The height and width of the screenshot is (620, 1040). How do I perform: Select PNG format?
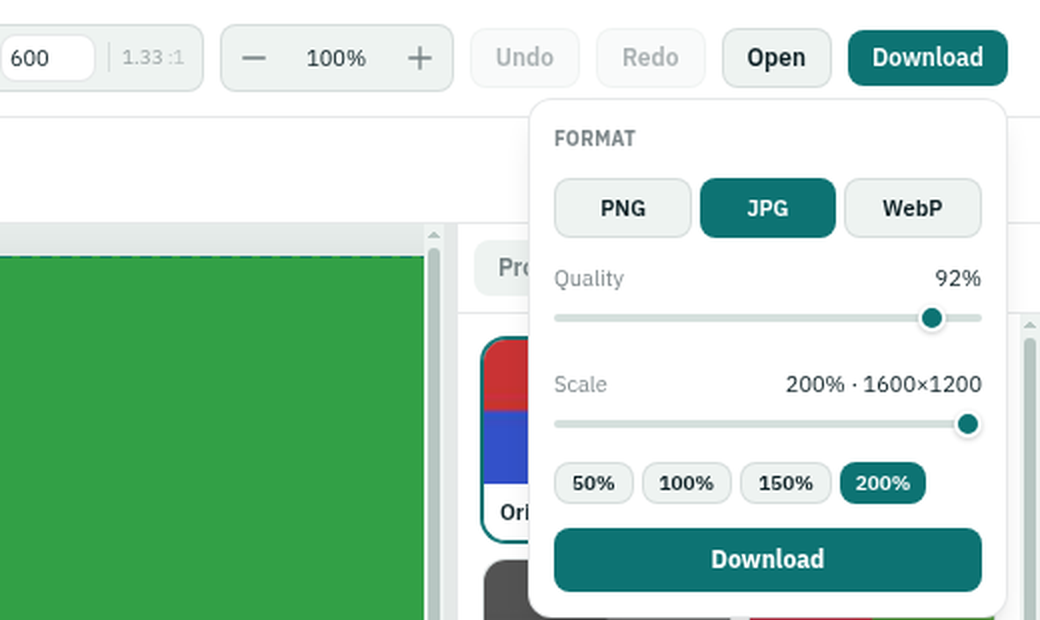tap(622, 208)
